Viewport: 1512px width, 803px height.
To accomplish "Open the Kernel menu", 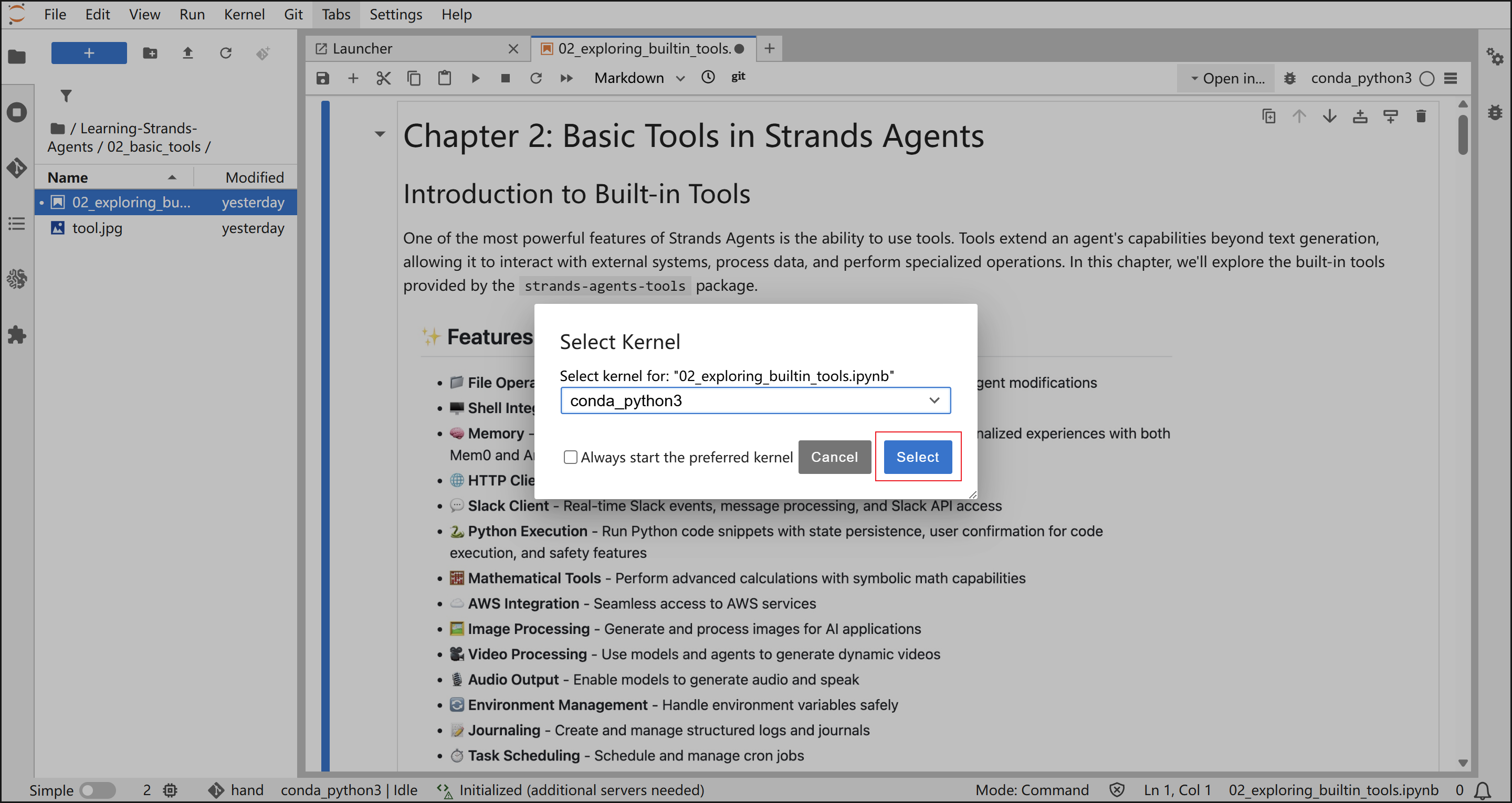I will (244, 14).
